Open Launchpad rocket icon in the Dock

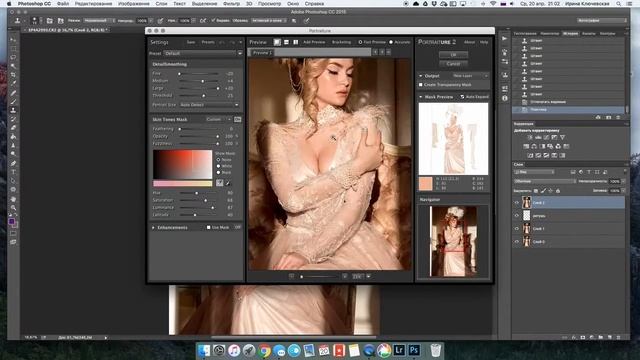click(x=249, y=350)
